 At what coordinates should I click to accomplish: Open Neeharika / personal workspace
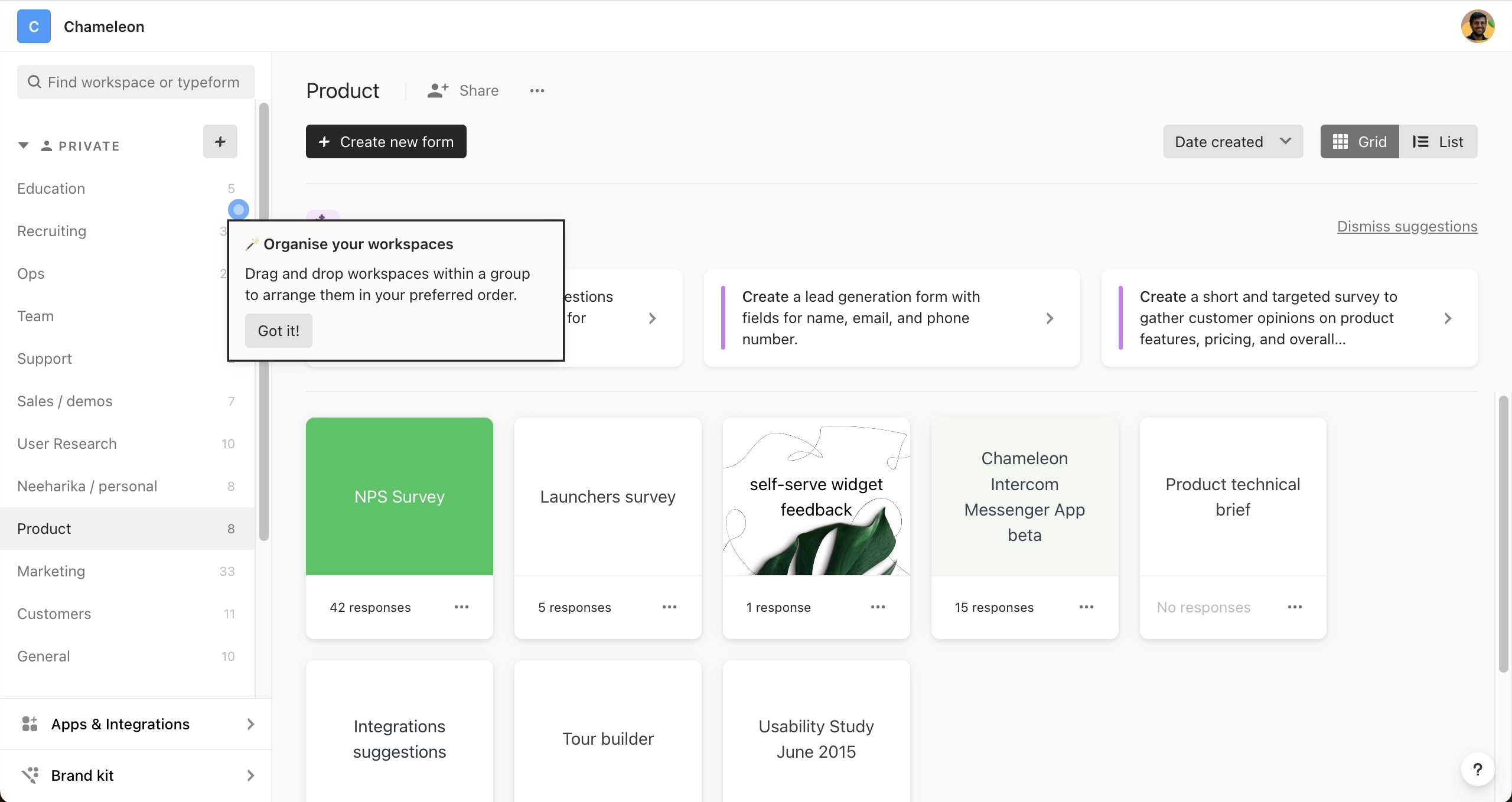(127, 486)
